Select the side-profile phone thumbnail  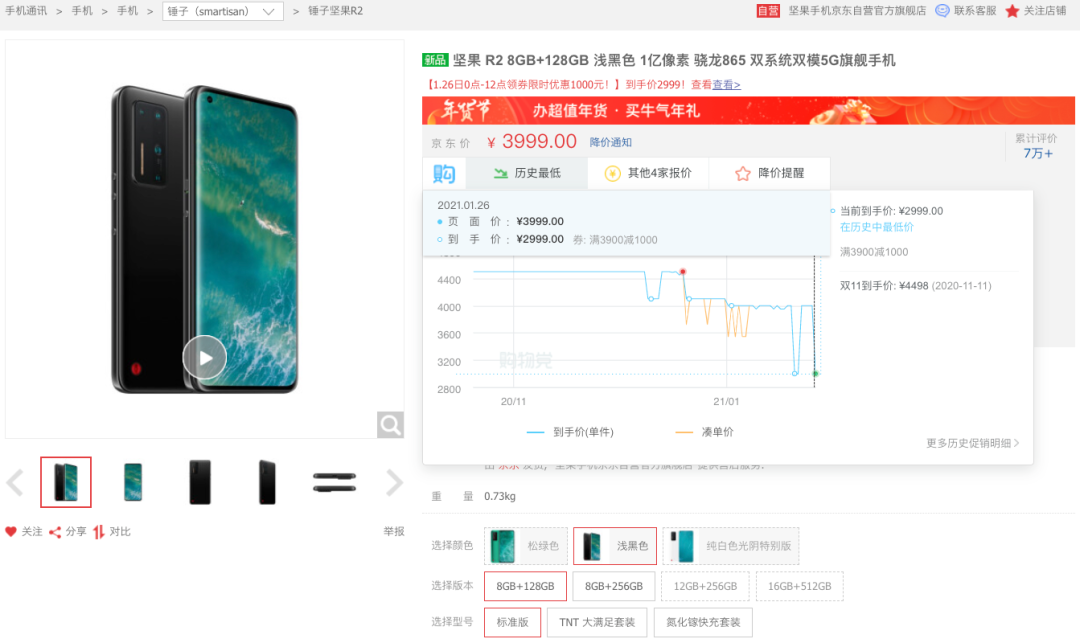point(334,482)
